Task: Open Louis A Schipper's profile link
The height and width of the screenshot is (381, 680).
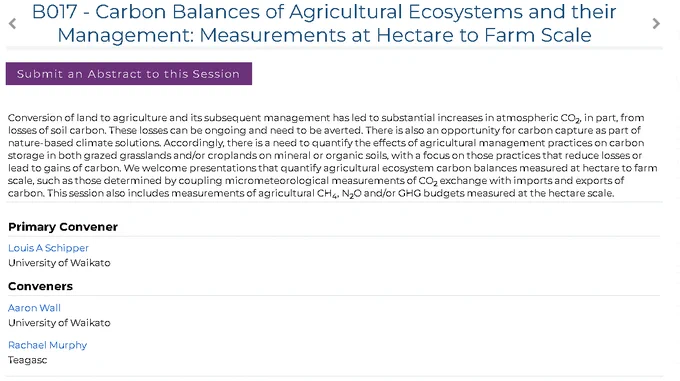Action: click(48, 248)
